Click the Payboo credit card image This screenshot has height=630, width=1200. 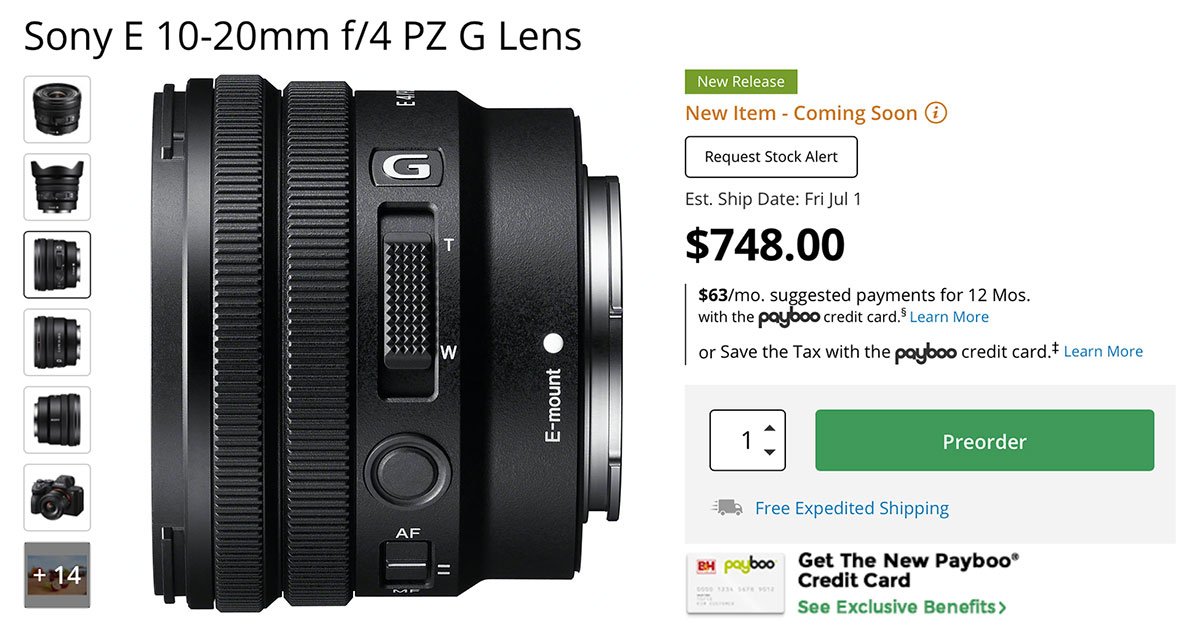[x=735, y=586]
